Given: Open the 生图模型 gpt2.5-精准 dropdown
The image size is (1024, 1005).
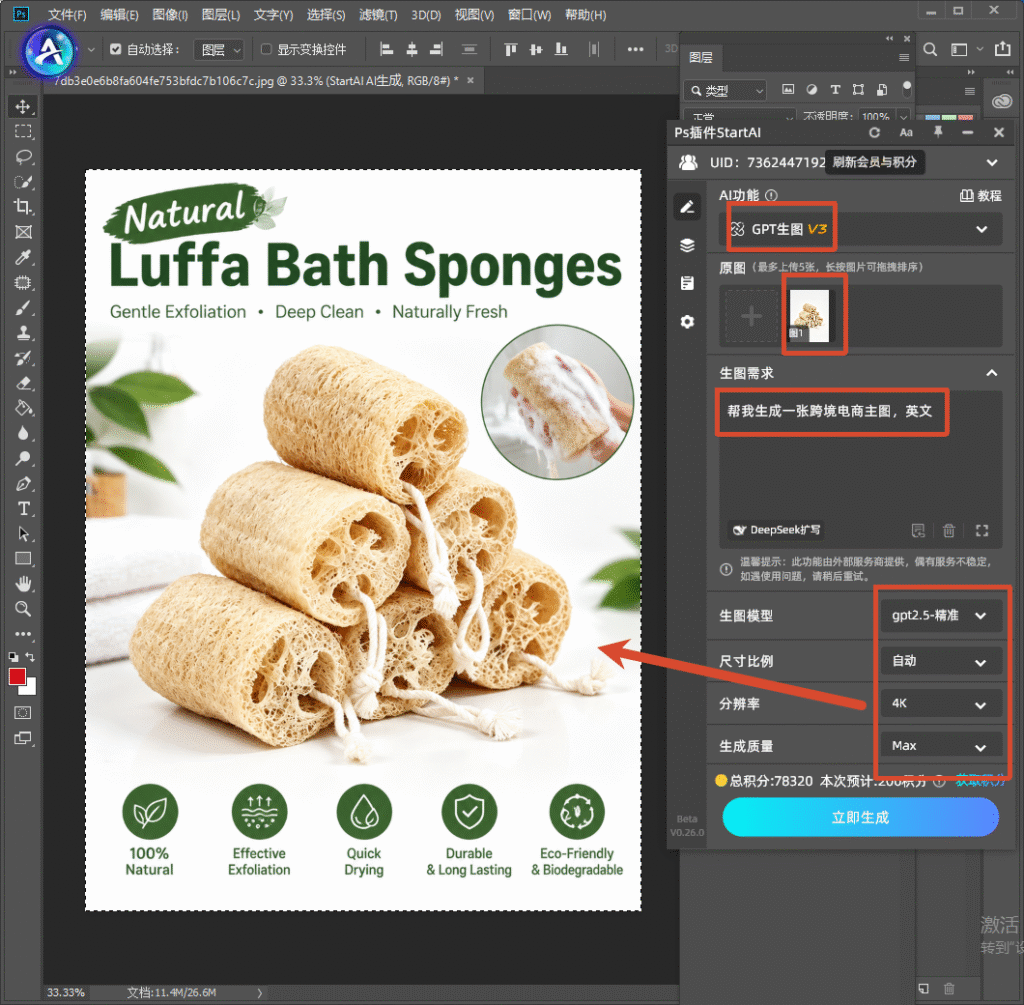Looking at the screenshot, I should [x=940, y=616].
